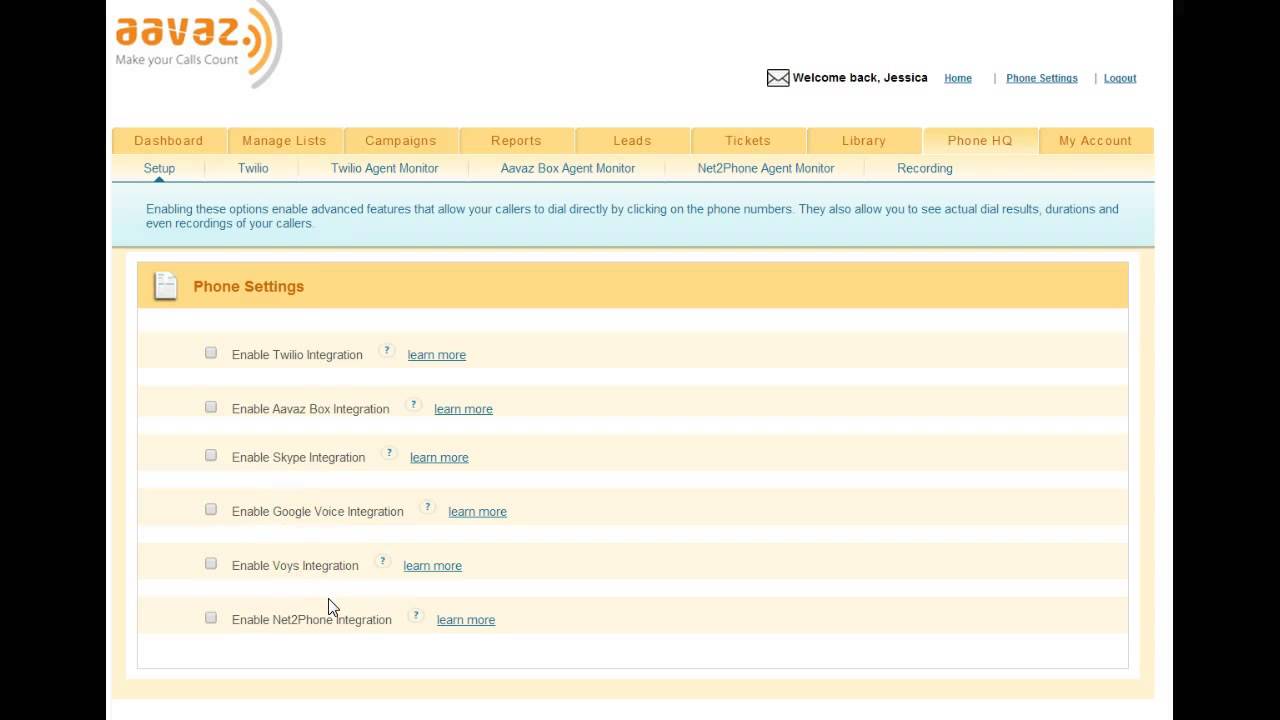
Task: Switch to the Campaigns tab
Action: click(400, 141)
